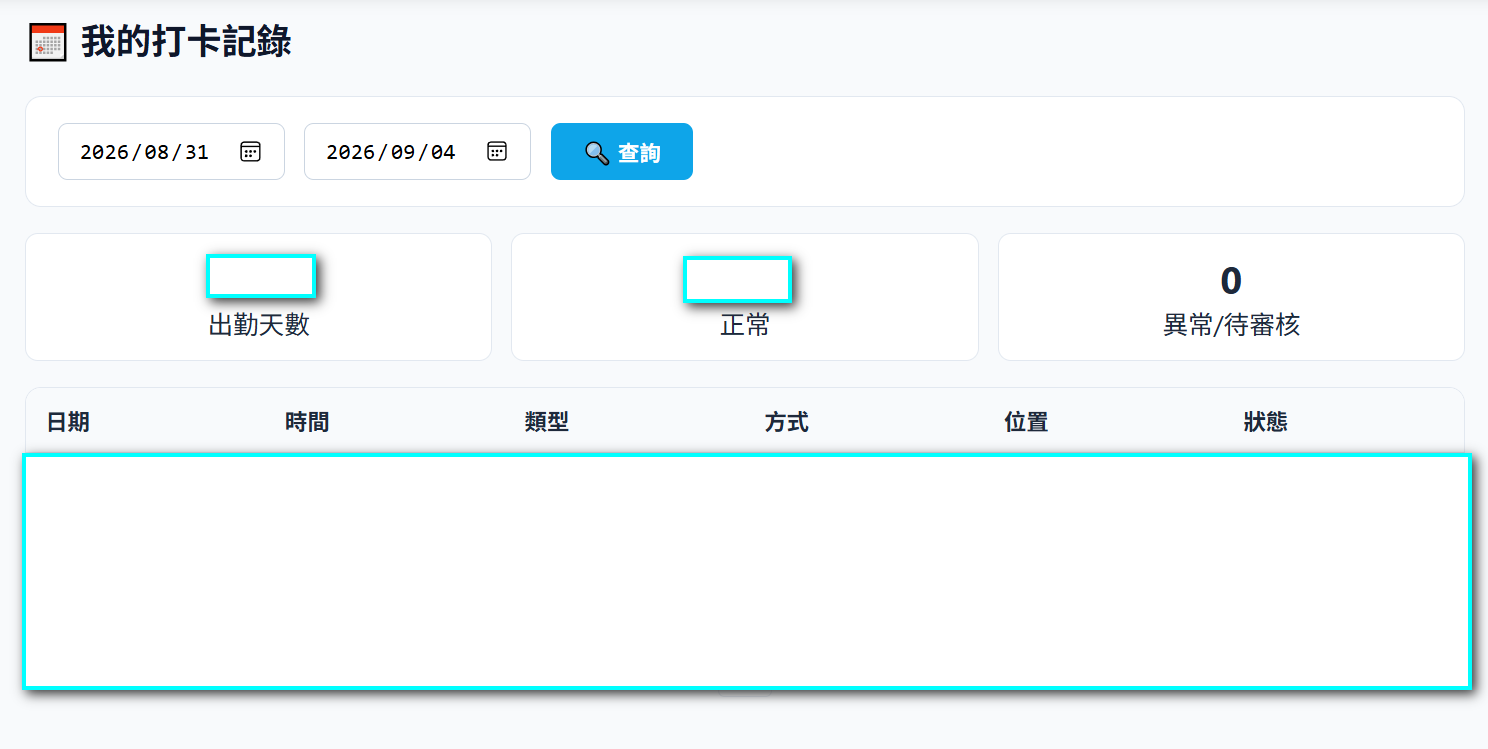Click the 狀態 column header
The image size is (1488, 749).
1266,422
